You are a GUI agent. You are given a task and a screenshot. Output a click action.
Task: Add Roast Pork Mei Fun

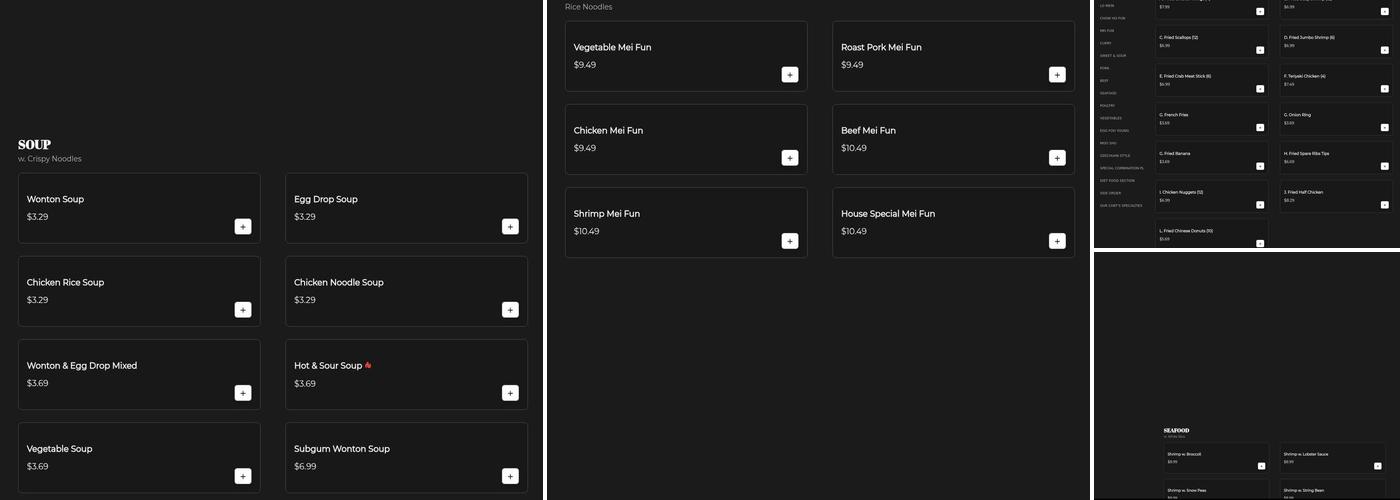[x=1057, y=75]
